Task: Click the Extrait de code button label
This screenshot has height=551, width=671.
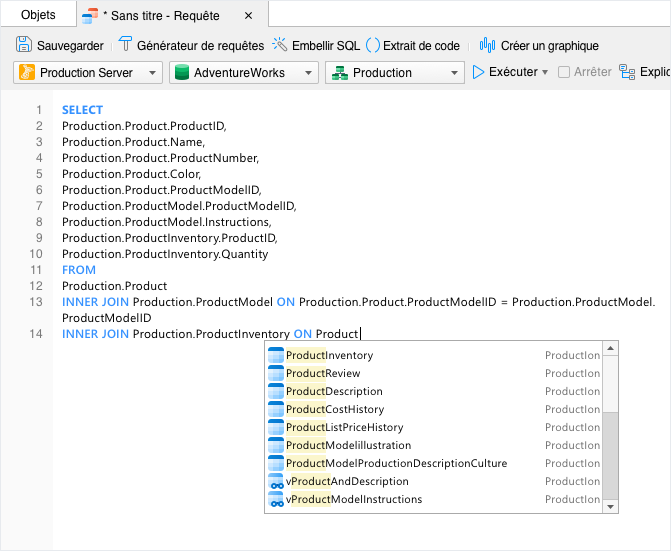Action: tap(421, 45)
